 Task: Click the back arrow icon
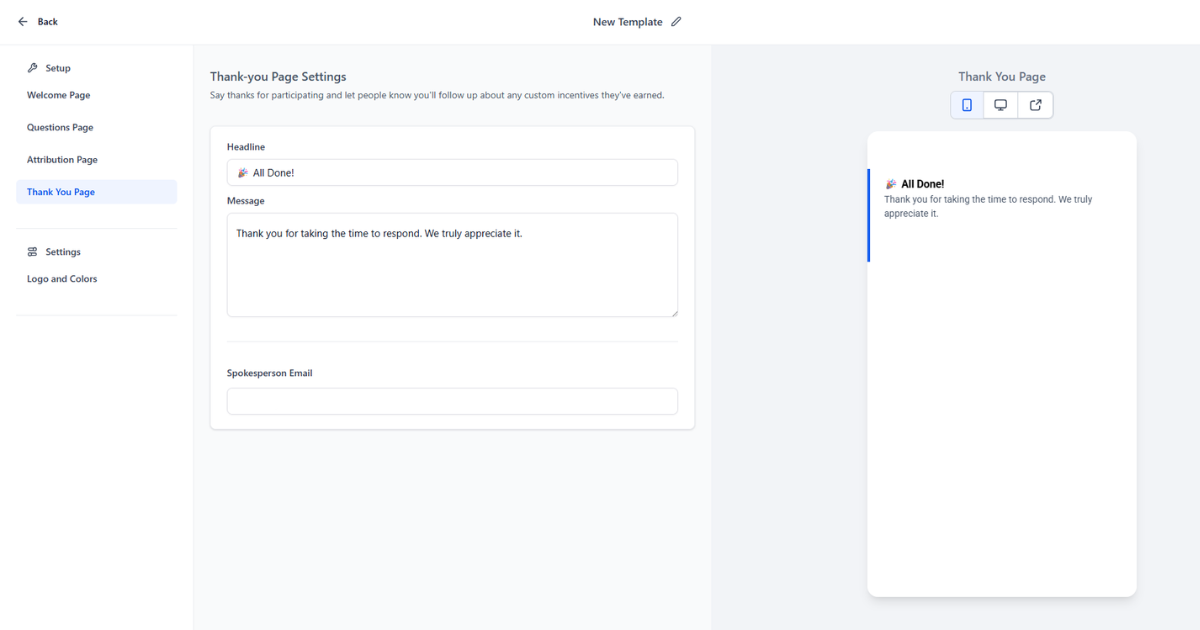tap(23, 22)
